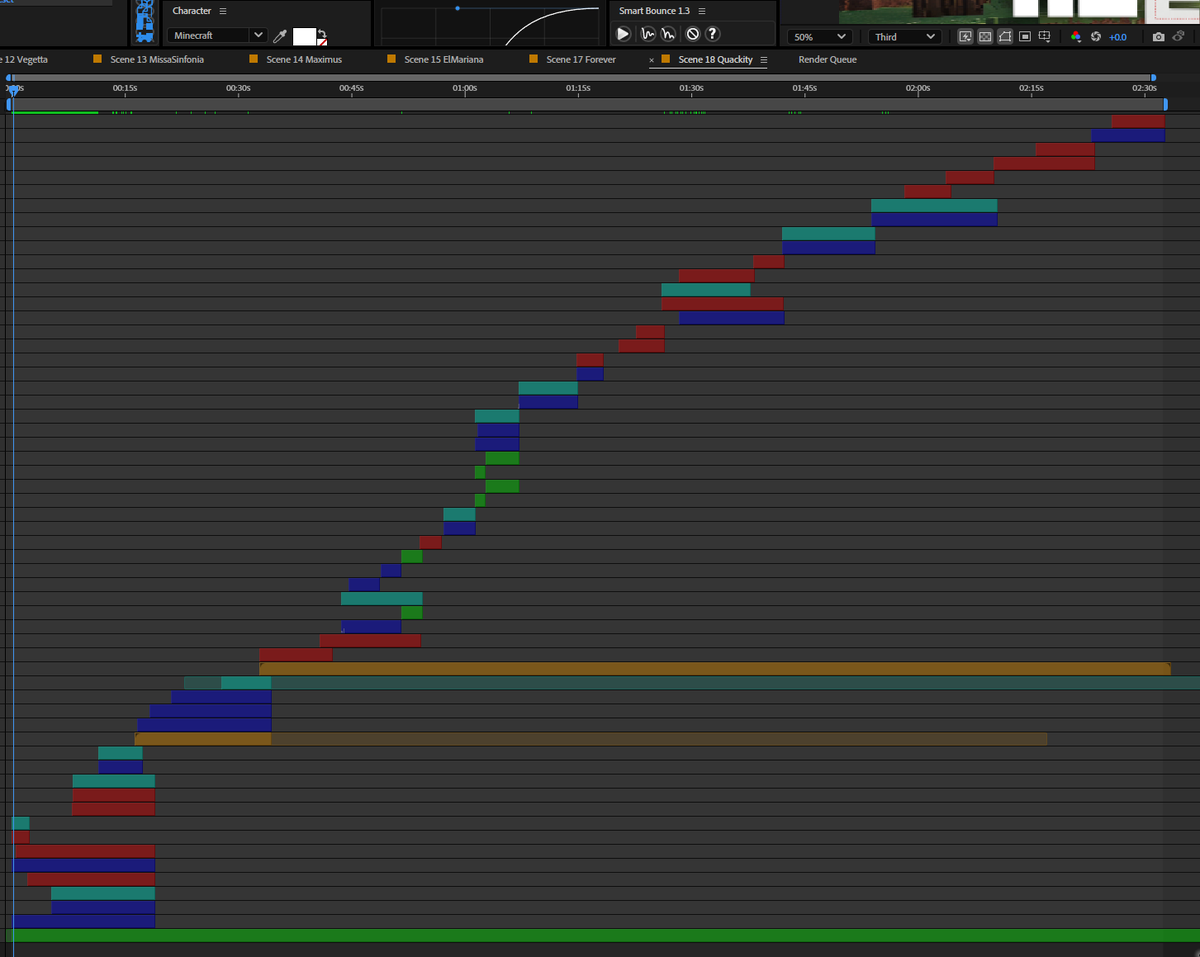Click the Smart Bounce play/apply button

tap(623, 34)
